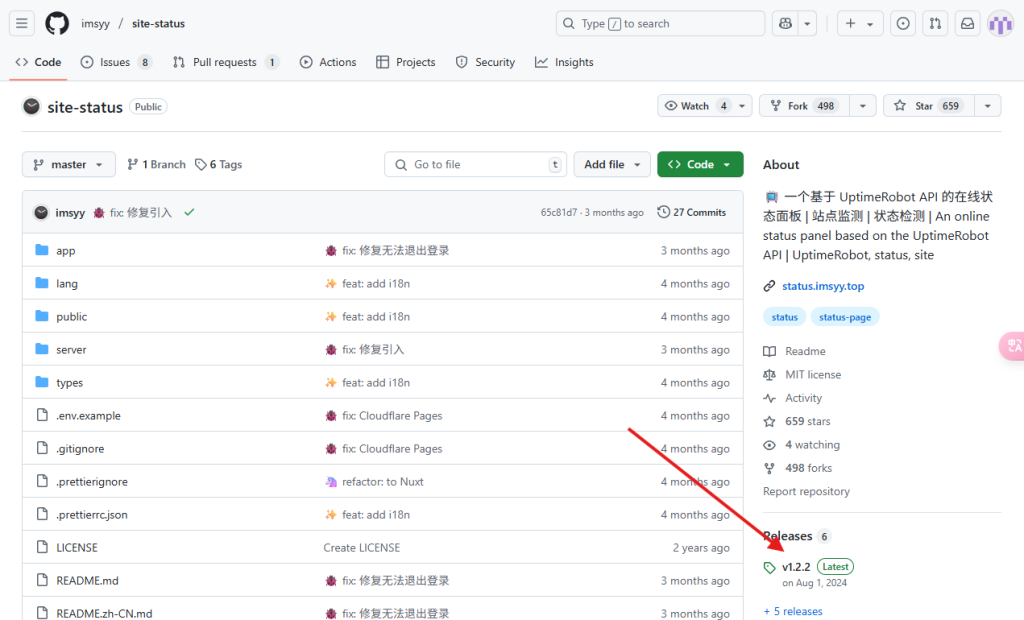Click the imsyy avatar in latest commit row

[x=41, y=212]
